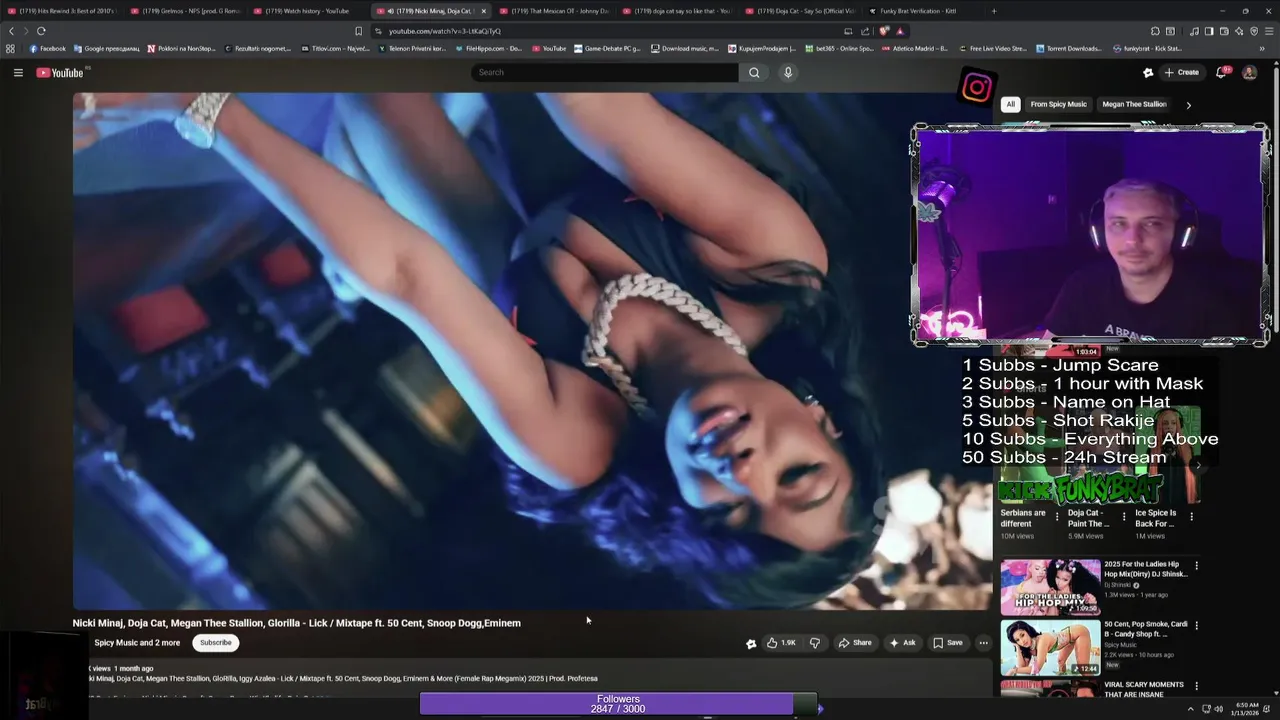Select the All filter chip

point(1010,104)
